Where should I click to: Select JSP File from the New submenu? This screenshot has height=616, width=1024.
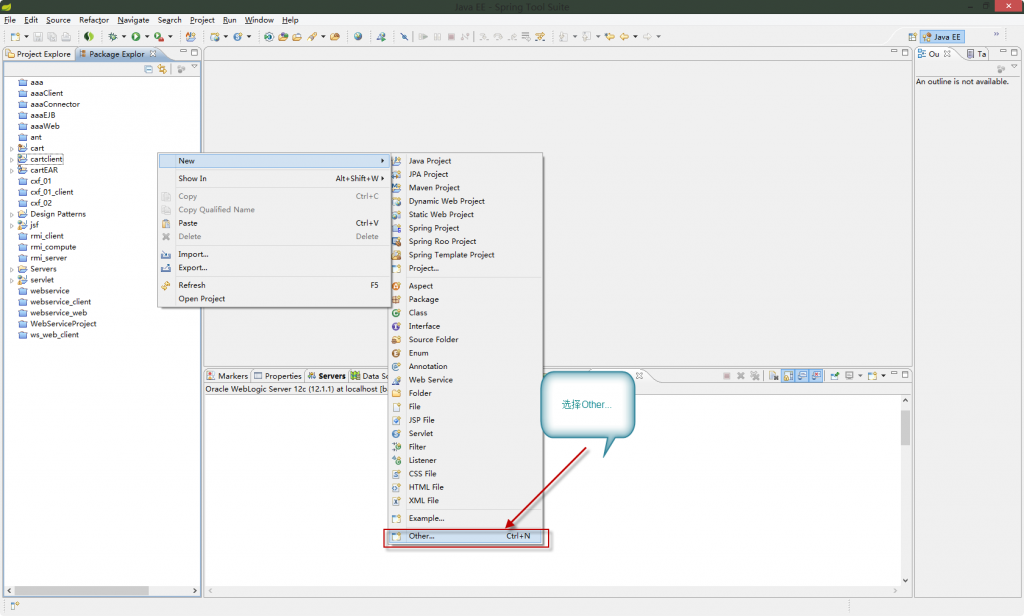point(466,420)
